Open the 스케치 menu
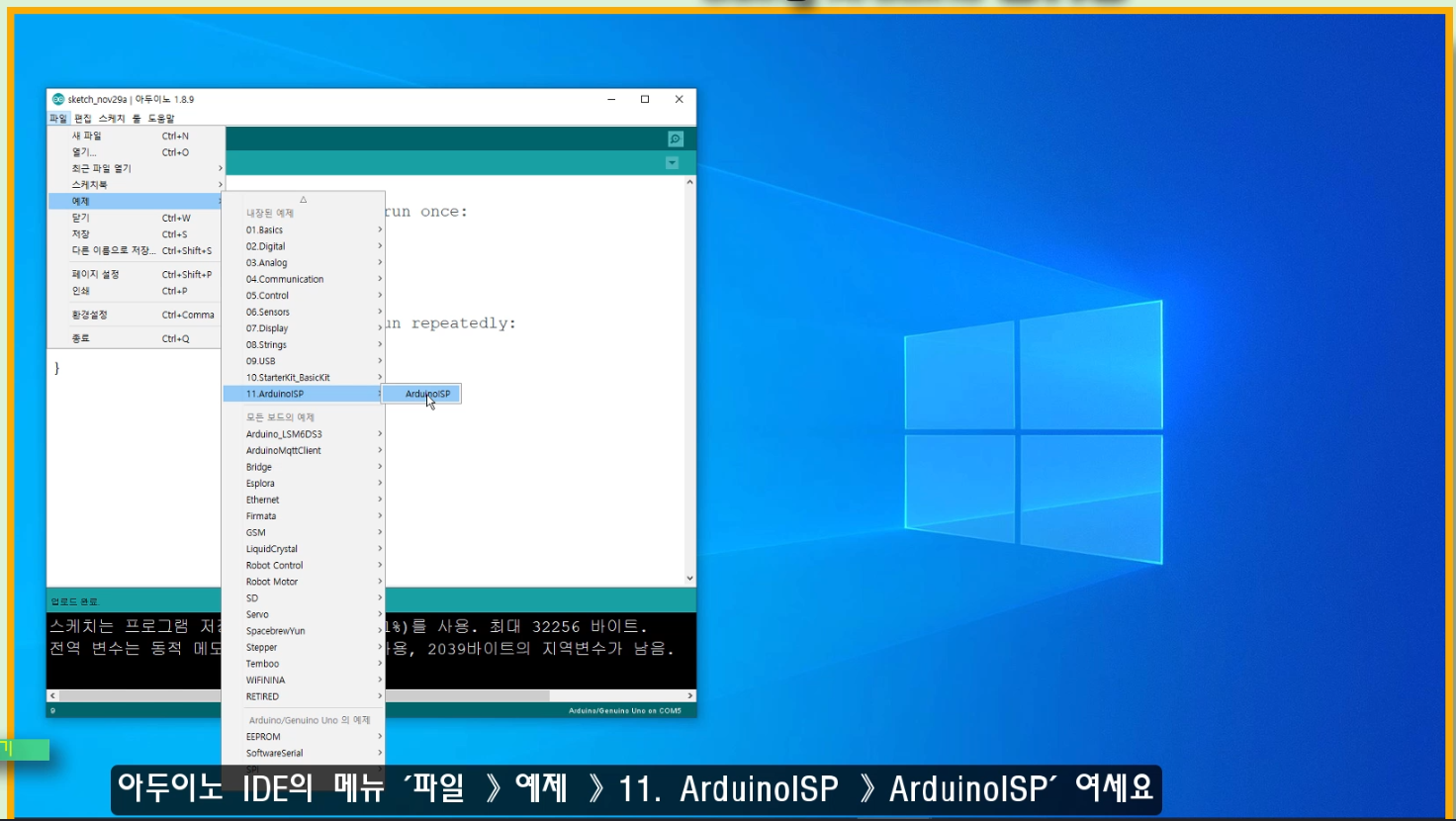The image size is (1456, 821). tap(112, 118)
